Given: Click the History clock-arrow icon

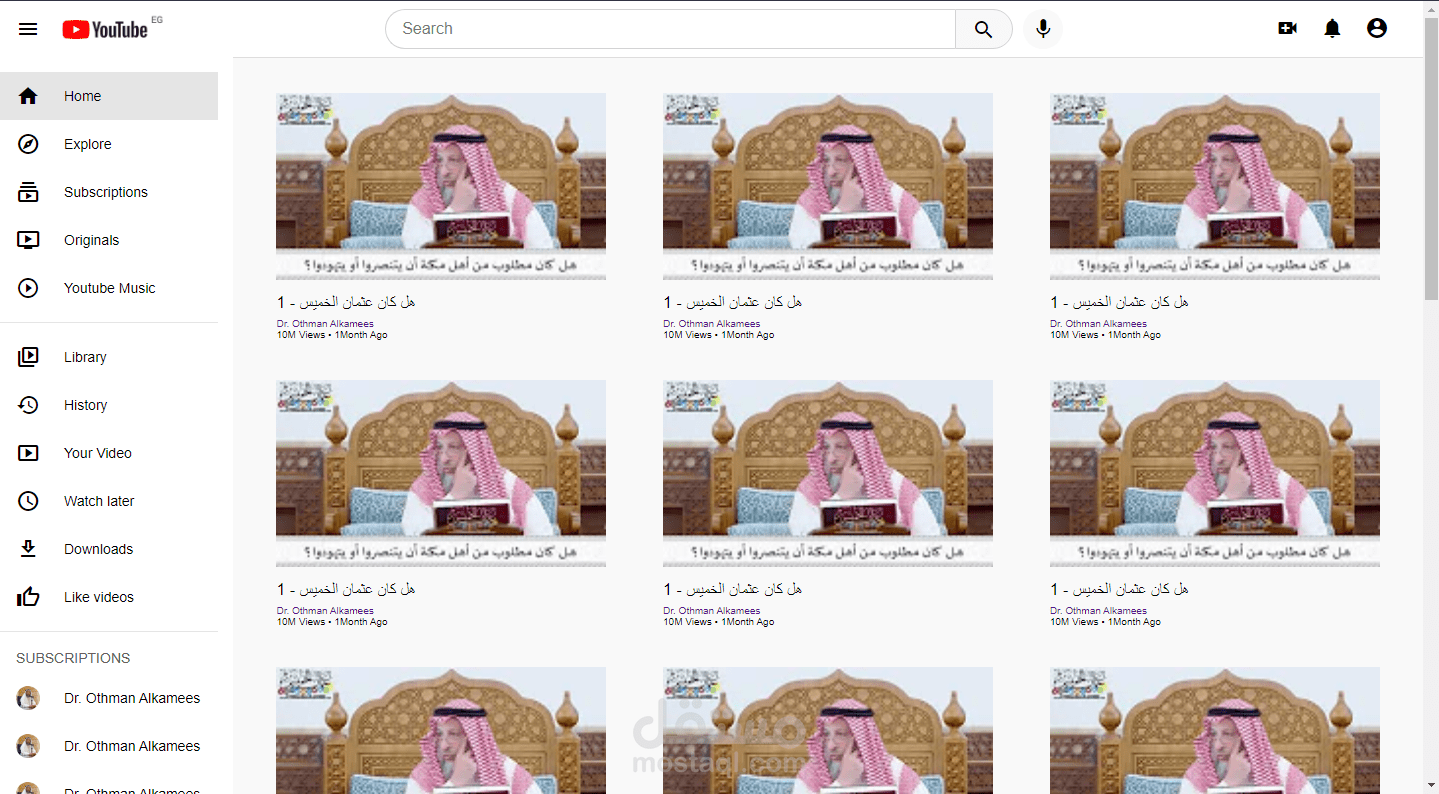Looking at the screenshot, I should tap(28, 405).
